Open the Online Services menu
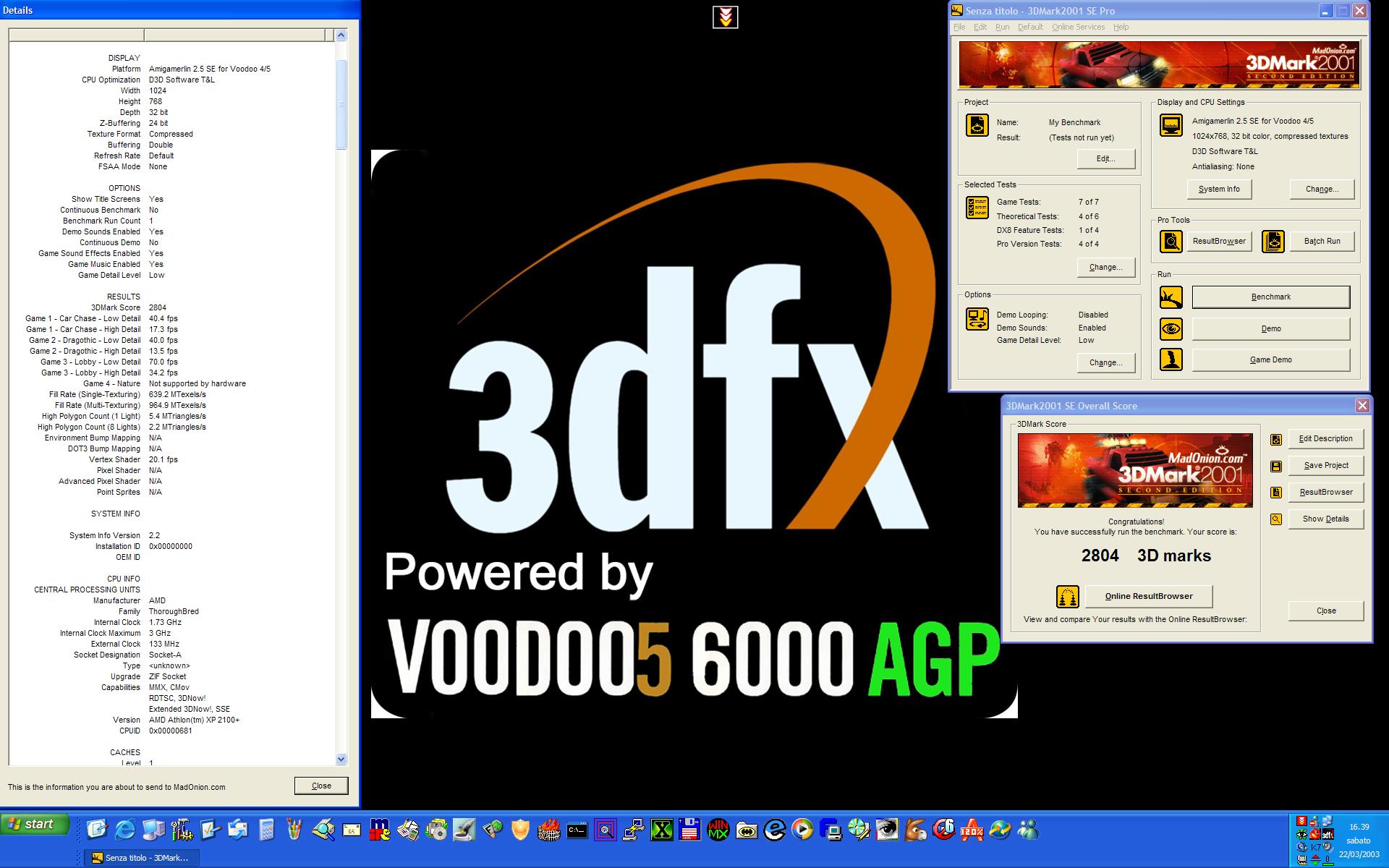This screenshot has width=1389, height=868. [x=1078, y=27]
